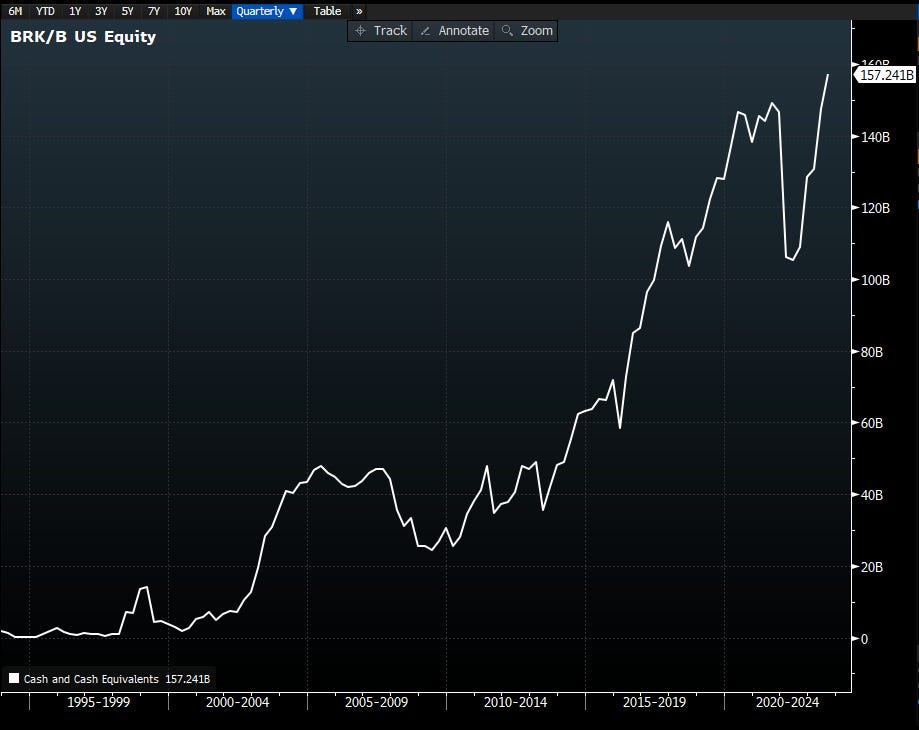
Task: Activate the Annotate tool
Action: 455,30
